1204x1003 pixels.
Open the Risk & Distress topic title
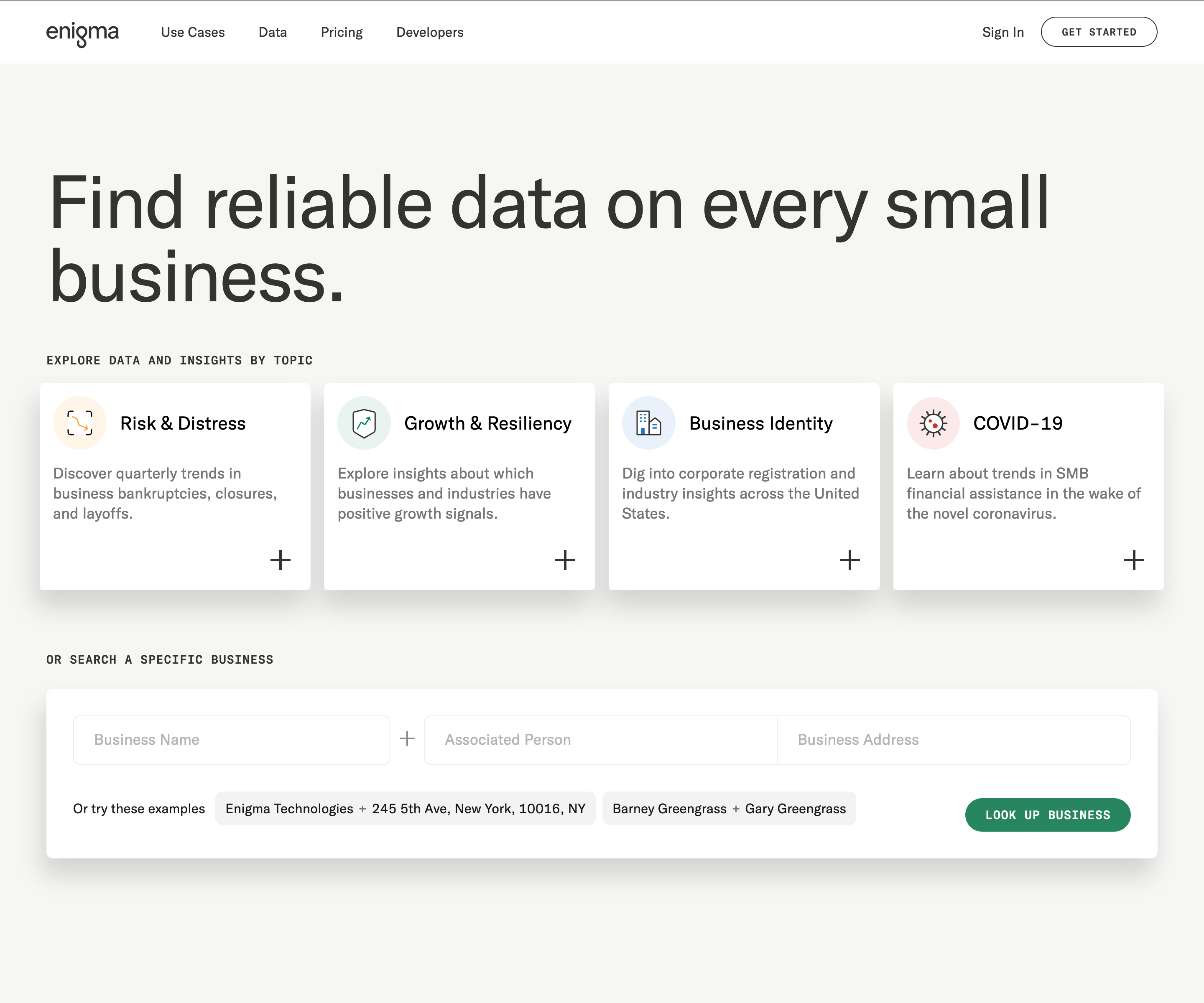click(183, 423)
